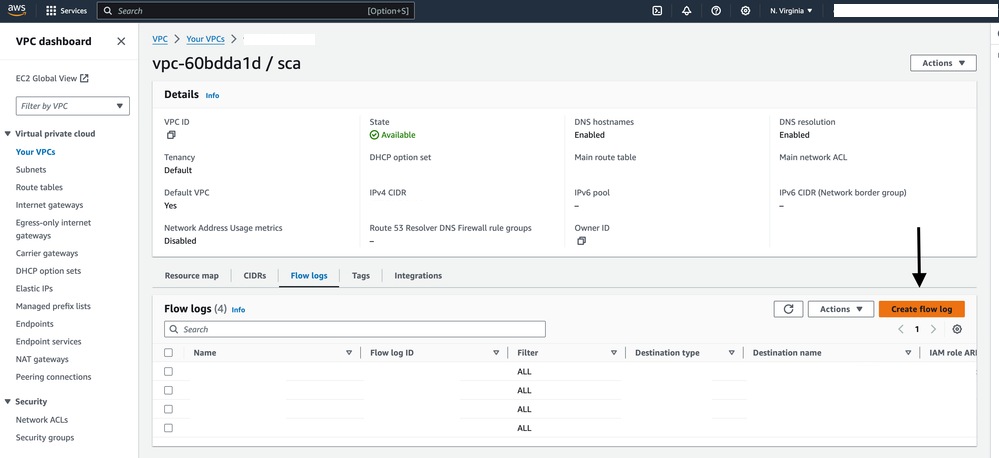Switch to the Tags tab
Image resolution: width=999 pixels, height=458 pixels.
coord(361,276)
